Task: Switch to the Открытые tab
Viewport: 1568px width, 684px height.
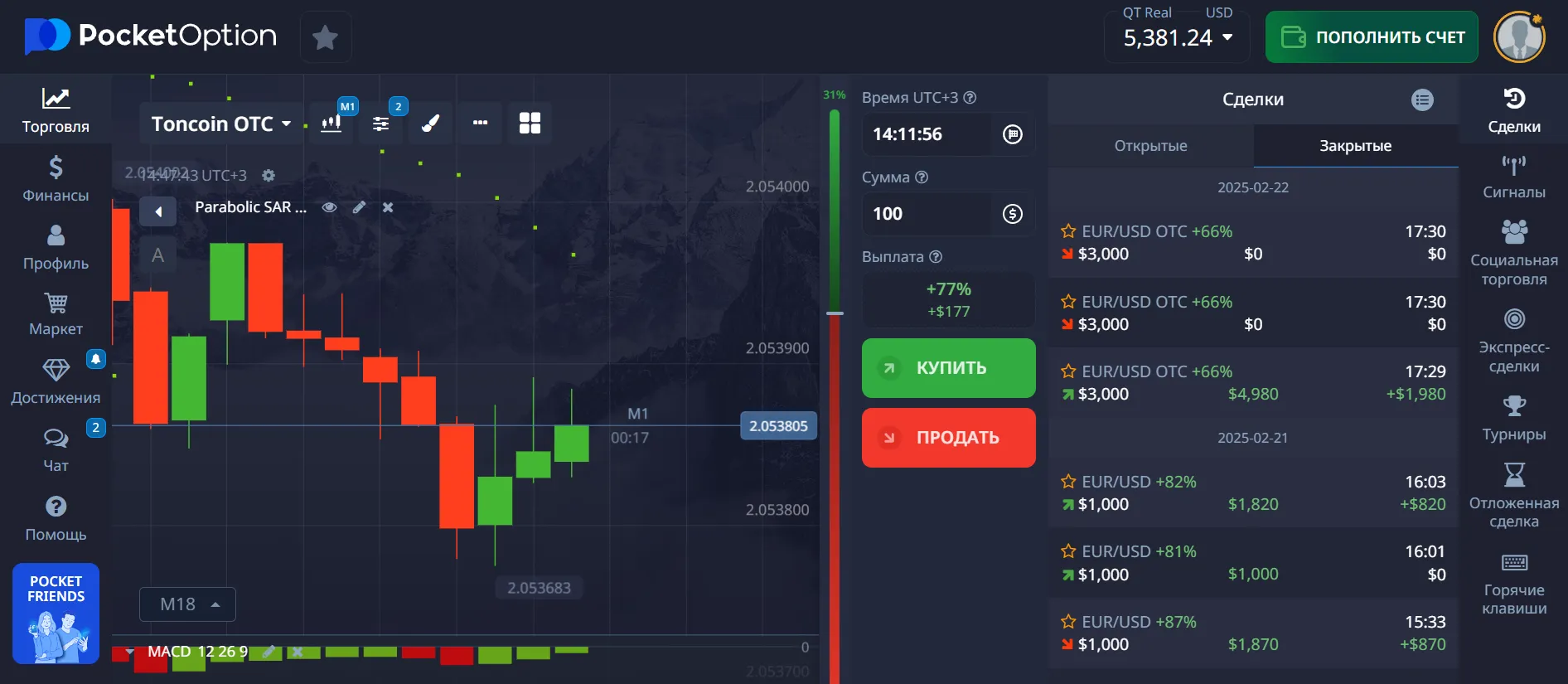Action: 1150,146
